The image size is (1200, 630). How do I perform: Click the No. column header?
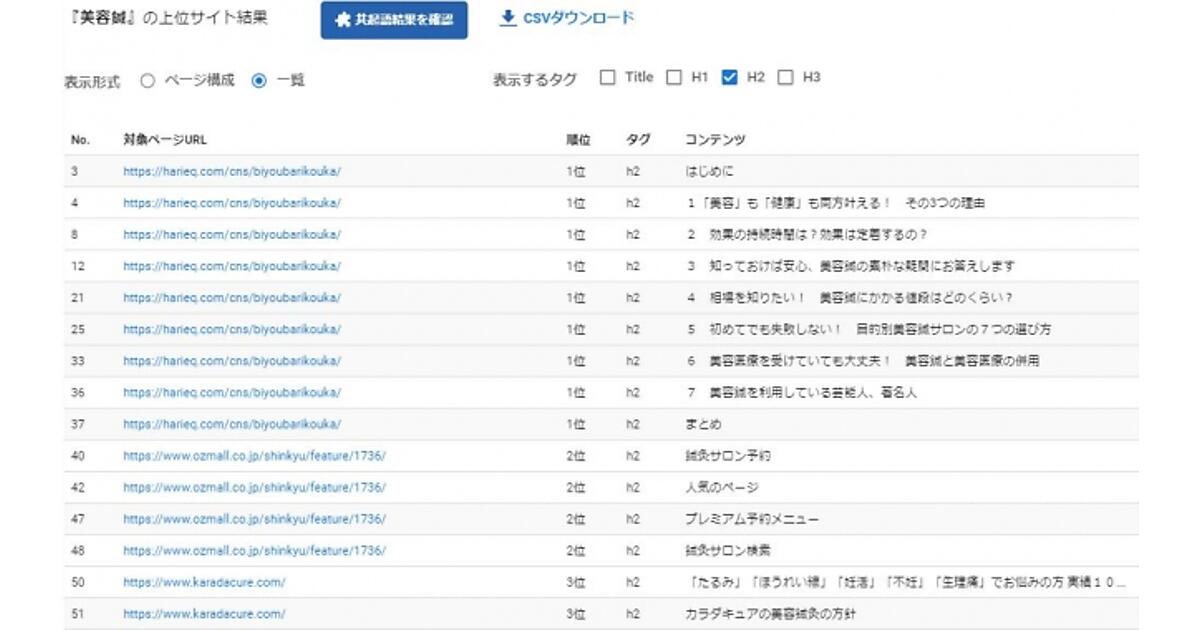[x=80, y=140]
